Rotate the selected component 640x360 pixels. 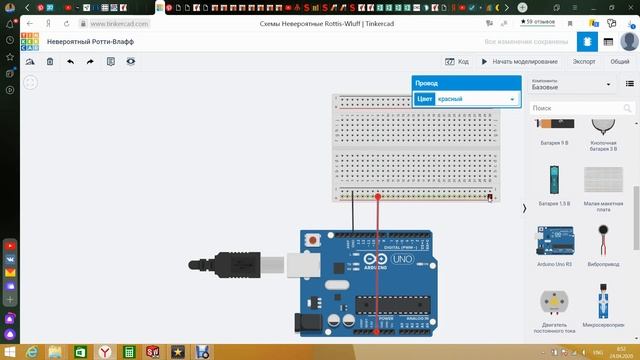coord(30,62)
